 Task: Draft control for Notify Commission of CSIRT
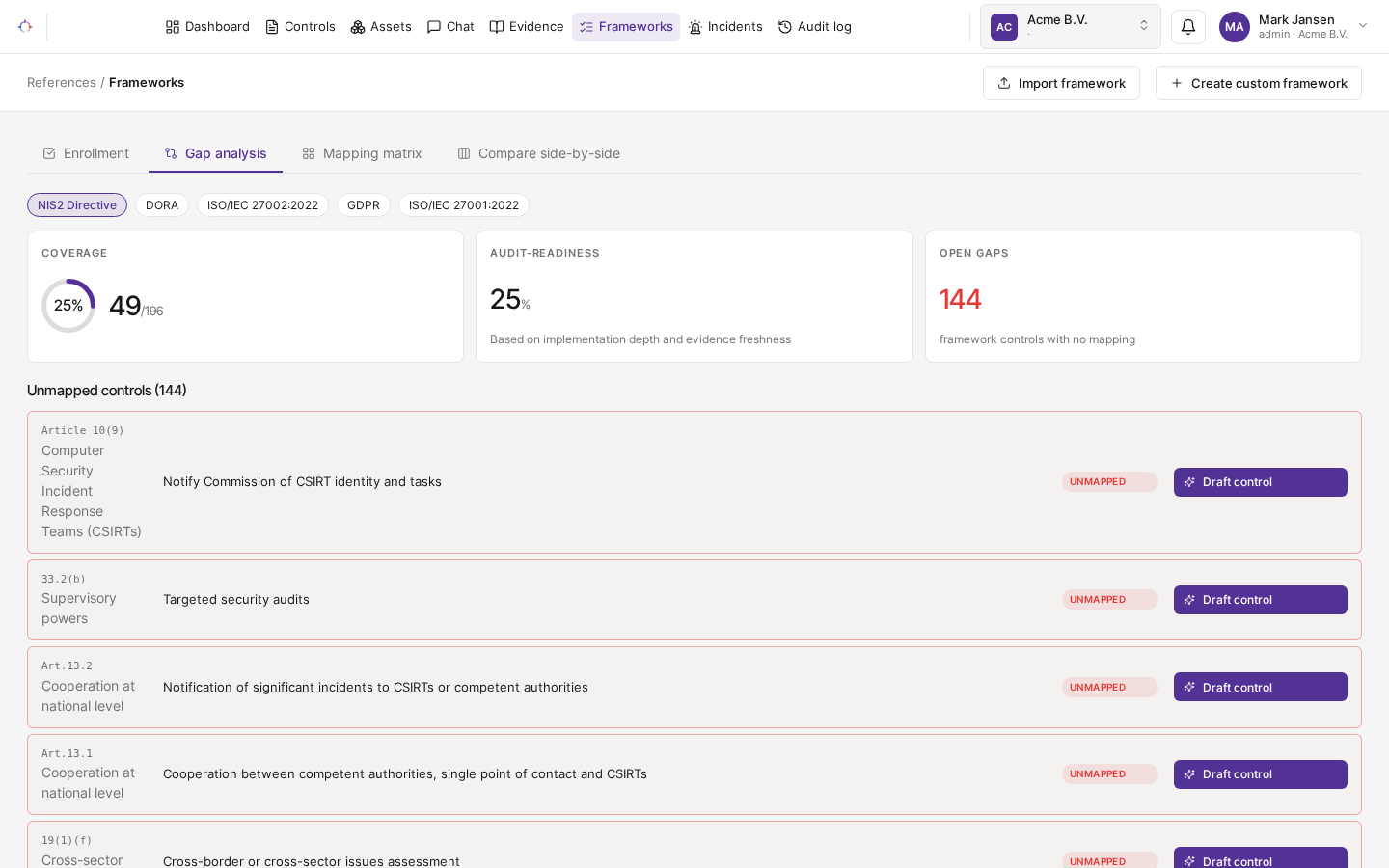tap(1261, 482)
